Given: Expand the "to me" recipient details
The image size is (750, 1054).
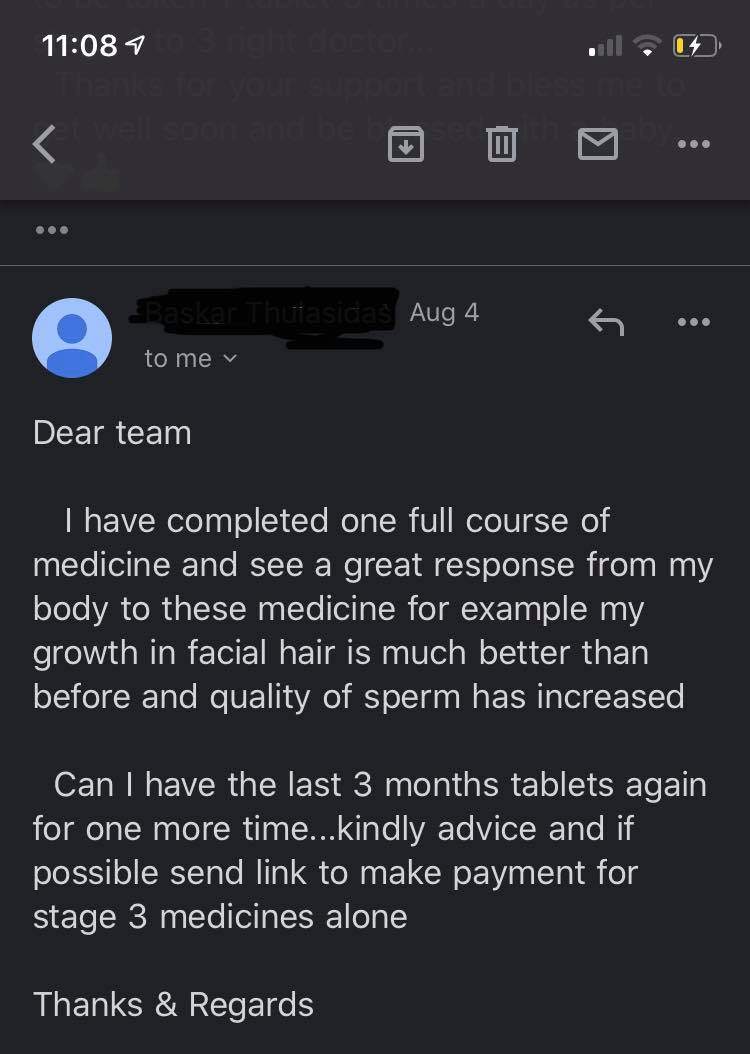Looking at the screenshot, I should point(191,358).
